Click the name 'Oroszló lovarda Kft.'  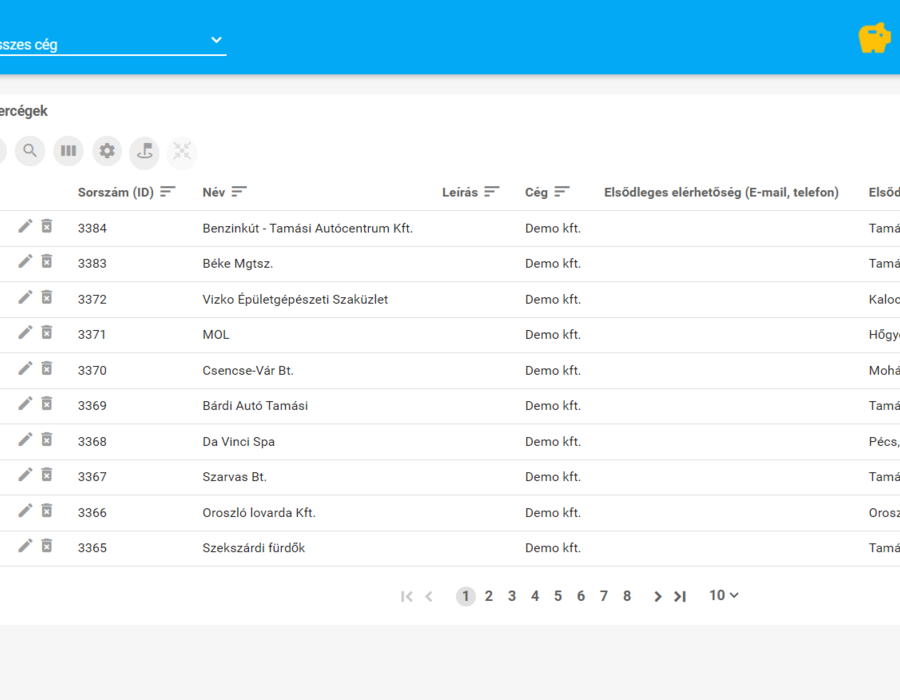(259, 513)
